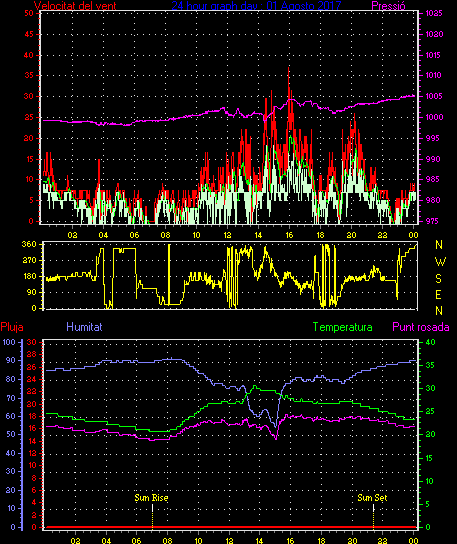The width and height of the screenshot is (457, 544).
Task: Click the 360 degree wind direction label
Action: pos(29,244)
